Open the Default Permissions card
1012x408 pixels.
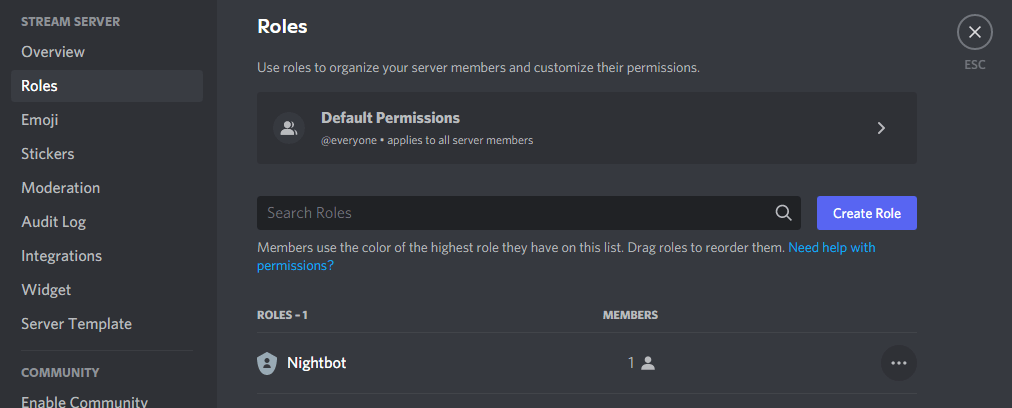pyautogui.click(x=587, y=128)
